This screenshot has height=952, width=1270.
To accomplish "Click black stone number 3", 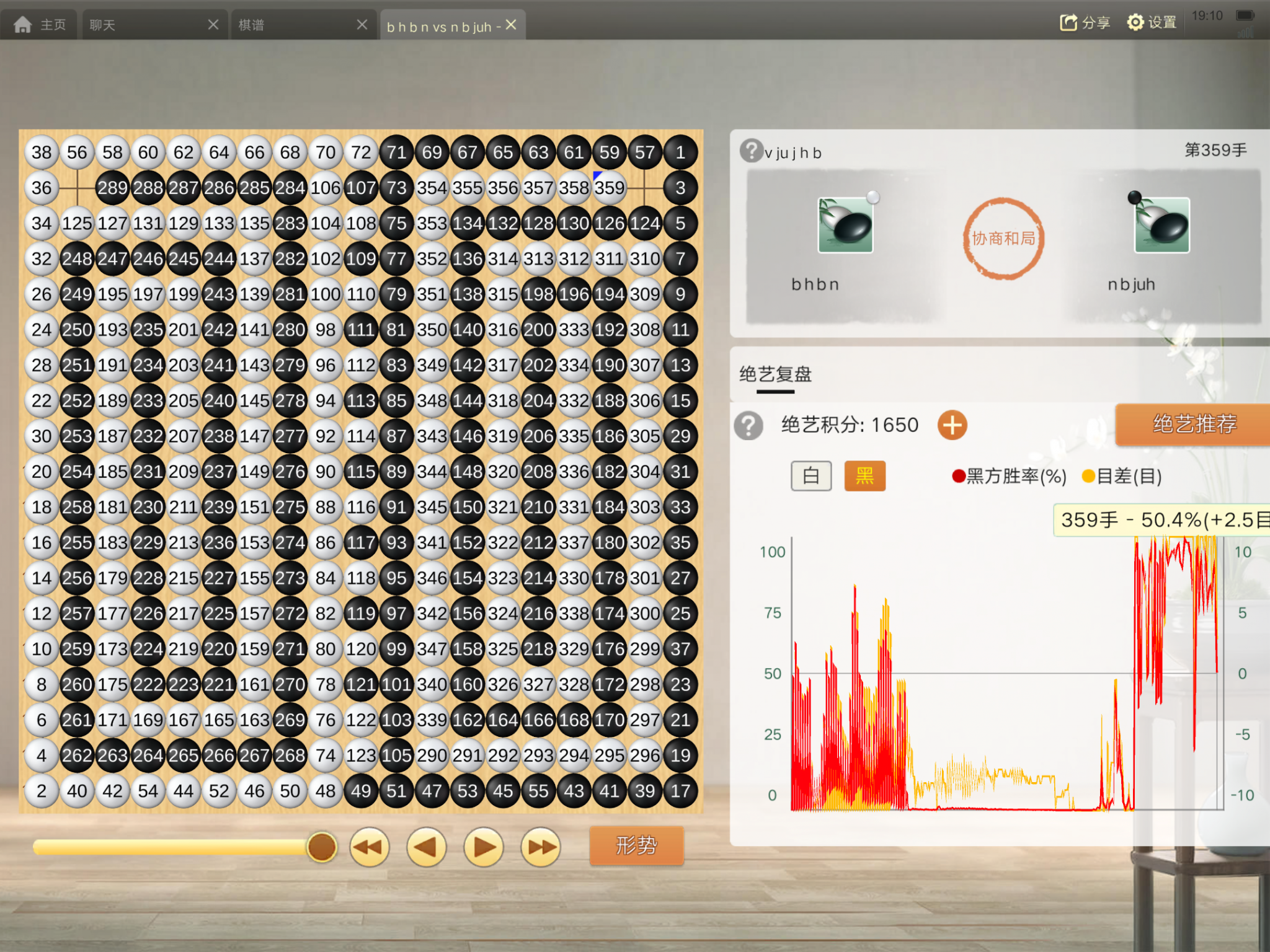I will click(x=680, y=188).
